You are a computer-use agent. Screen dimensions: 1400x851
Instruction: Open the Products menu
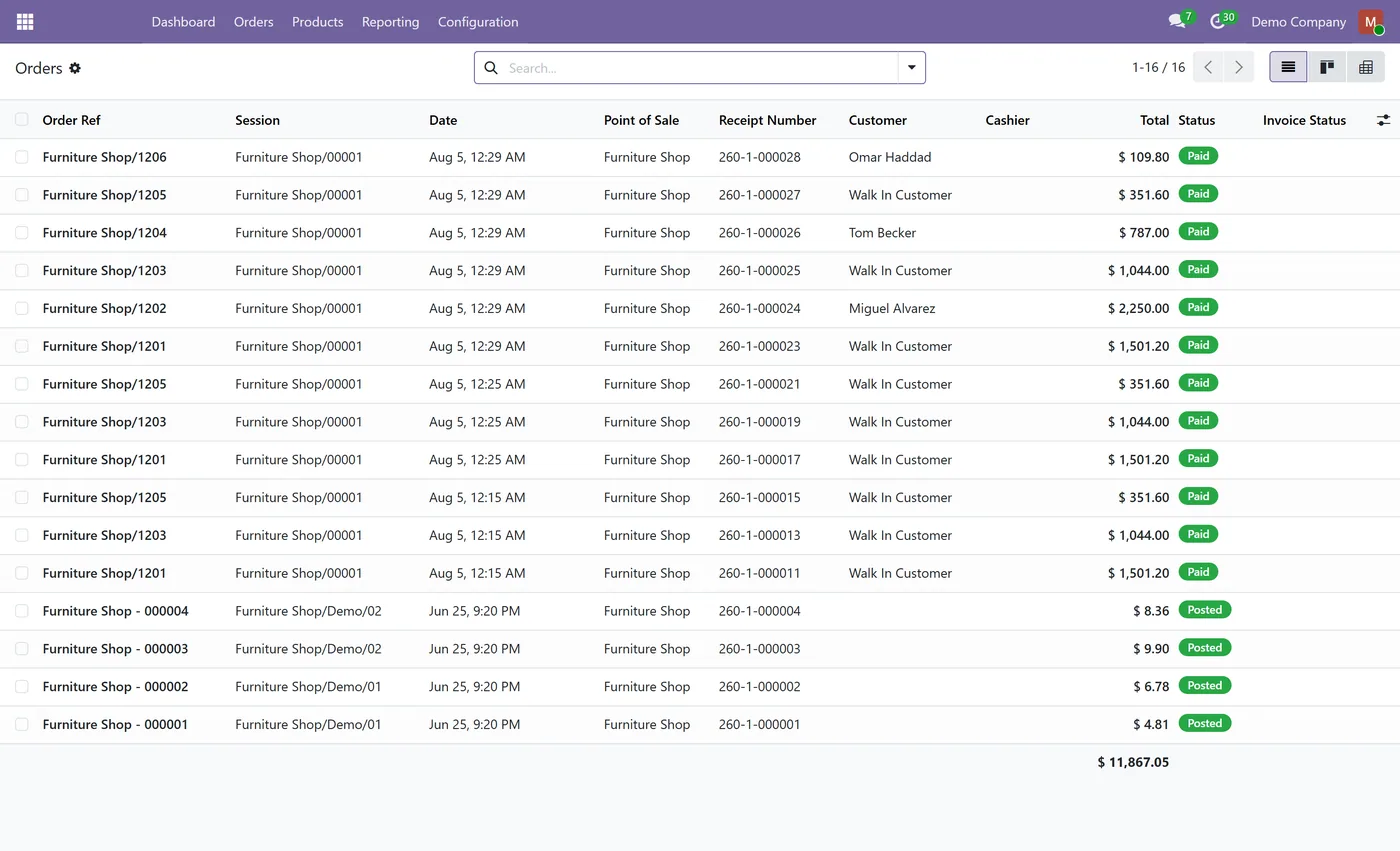pyautogui.click(x=317, y=21)
